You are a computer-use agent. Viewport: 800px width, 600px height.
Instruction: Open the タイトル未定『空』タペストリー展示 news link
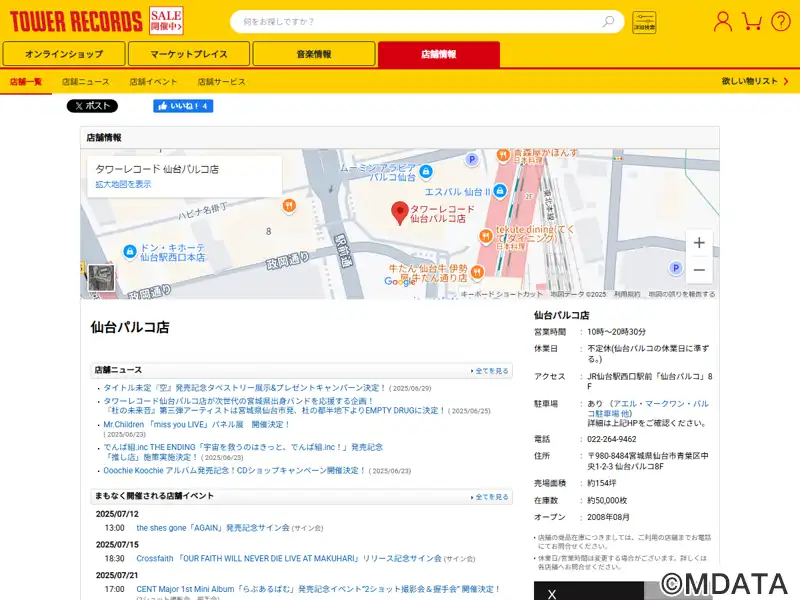[x=245, y=388]
